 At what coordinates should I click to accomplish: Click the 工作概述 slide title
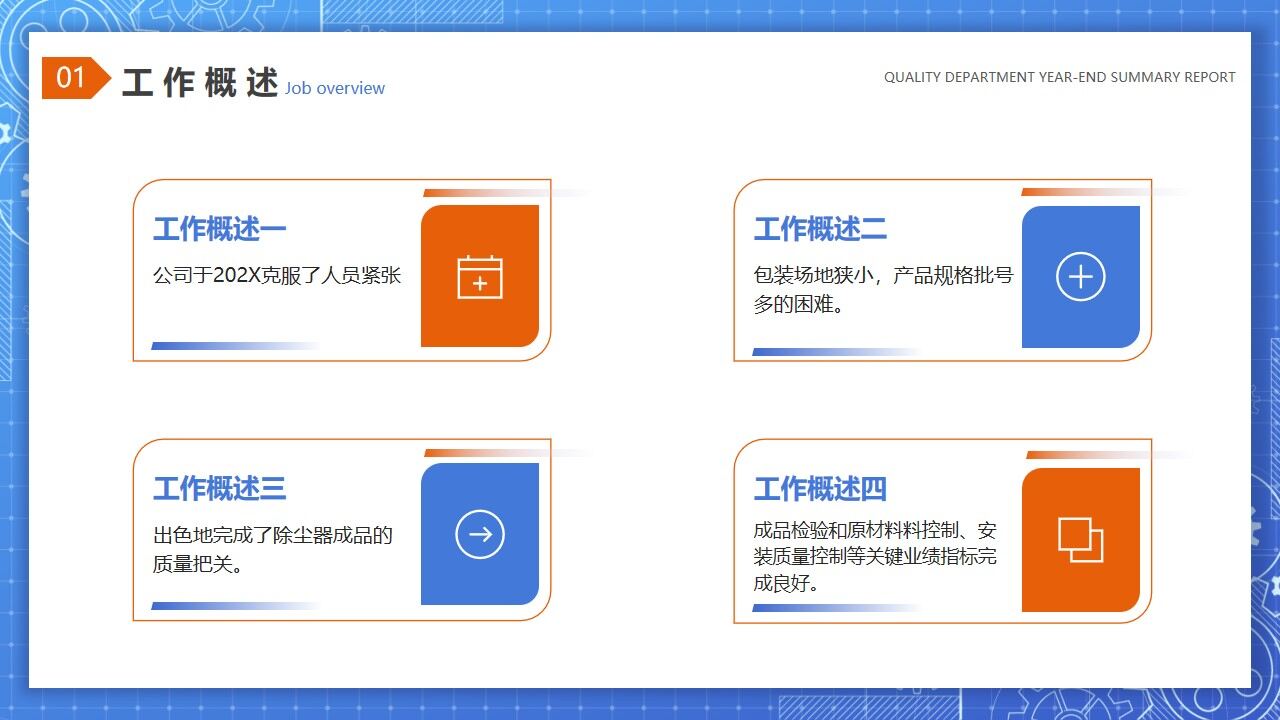197,83
